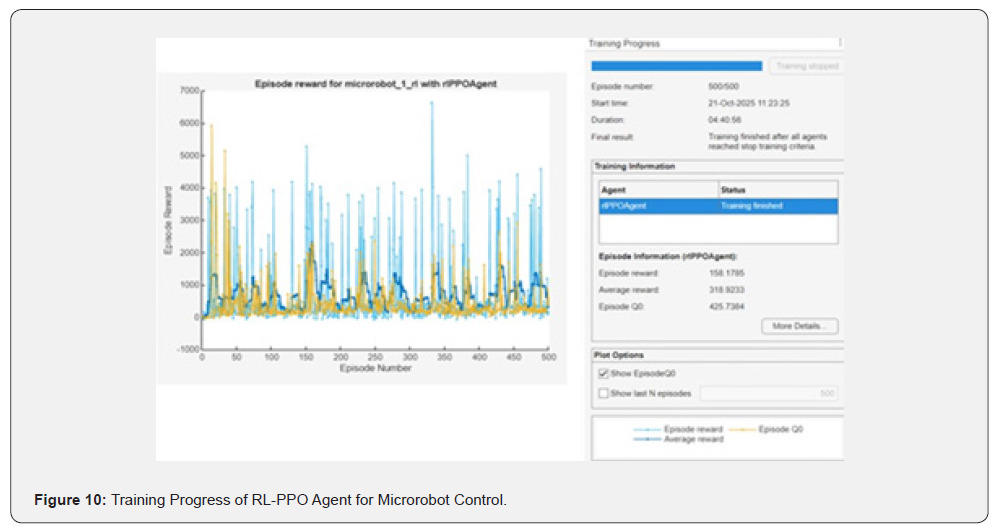Click the 7000 y-axis tick label

click(190, 91)
